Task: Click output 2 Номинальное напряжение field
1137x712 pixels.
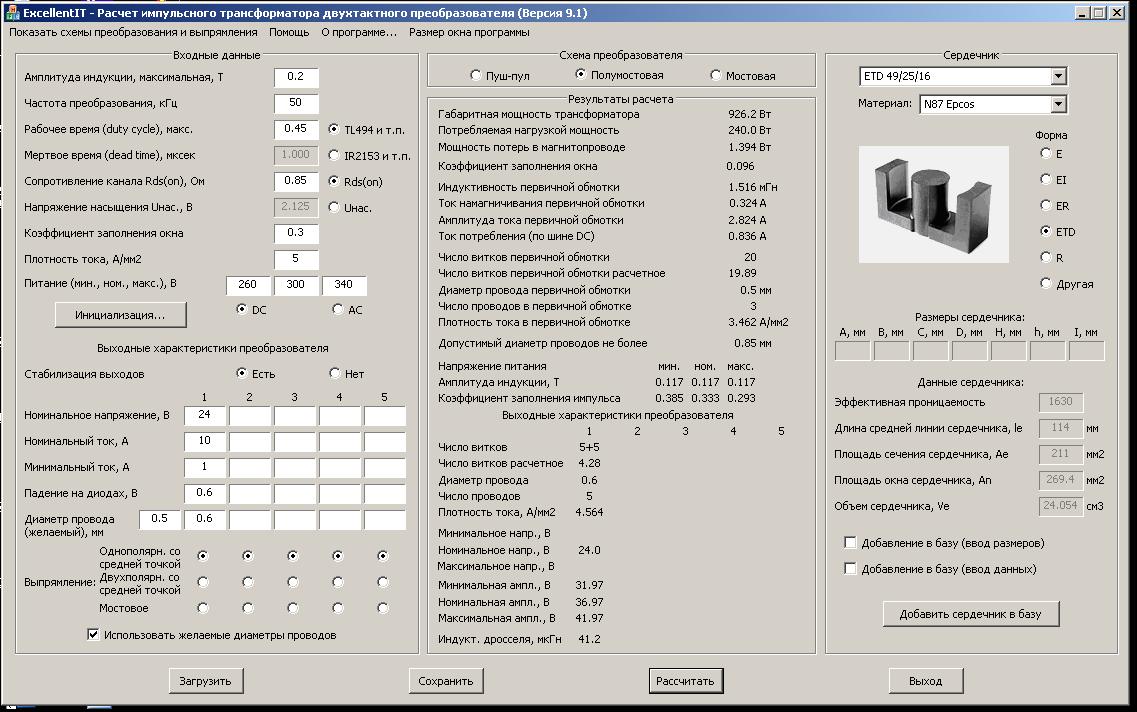Action: click(250, 415)
